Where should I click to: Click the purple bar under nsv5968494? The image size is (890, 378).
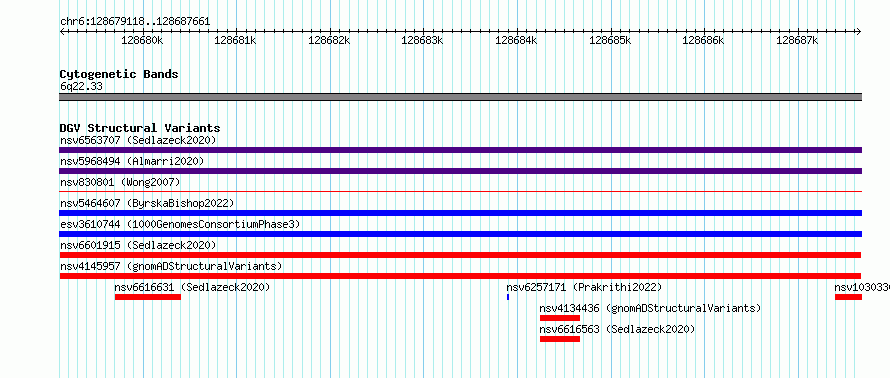[460, 171]
